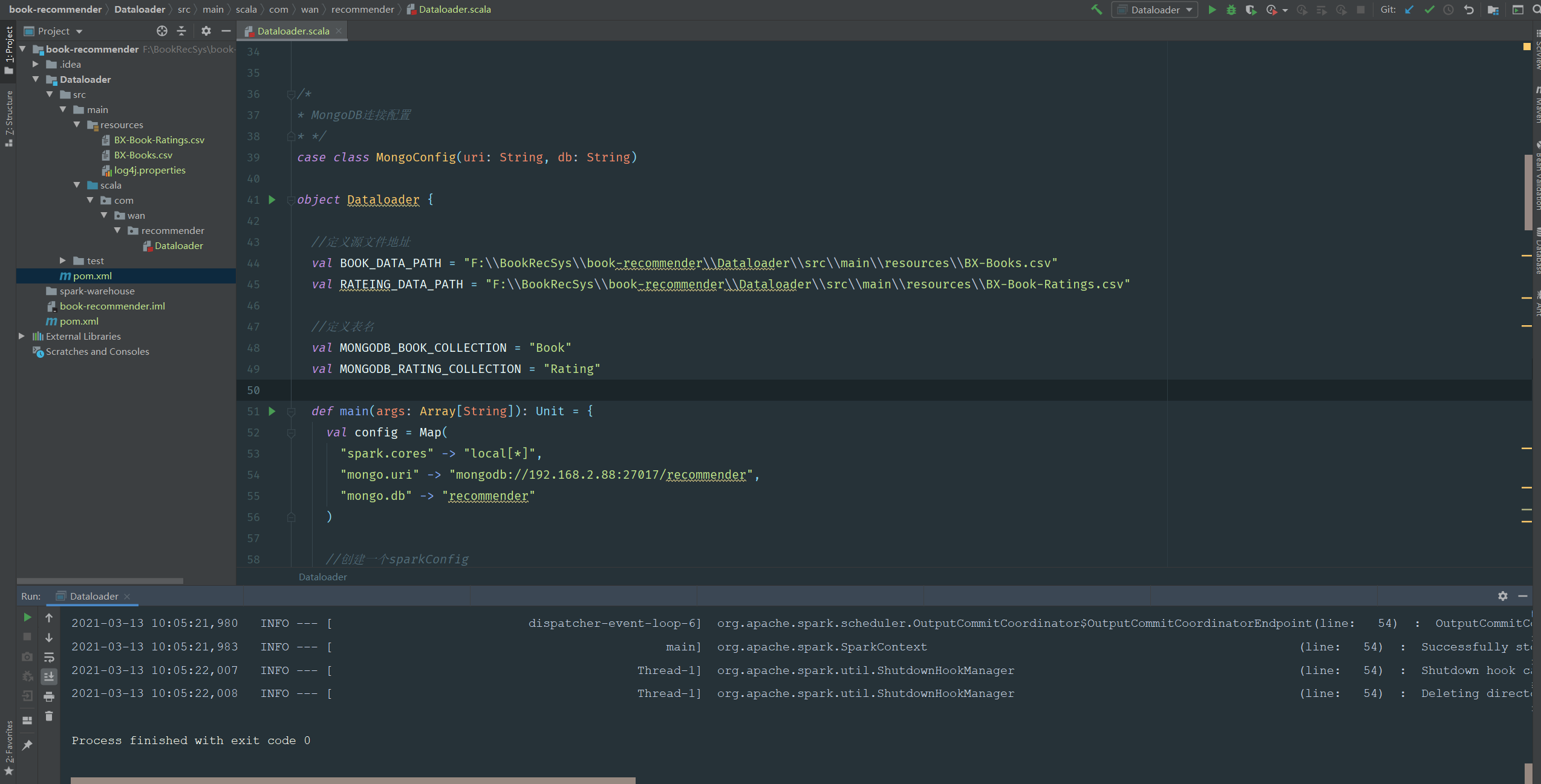Expand the .idea folder
The width and height of the screenshot is (1541, 784).
pos(36,64)
